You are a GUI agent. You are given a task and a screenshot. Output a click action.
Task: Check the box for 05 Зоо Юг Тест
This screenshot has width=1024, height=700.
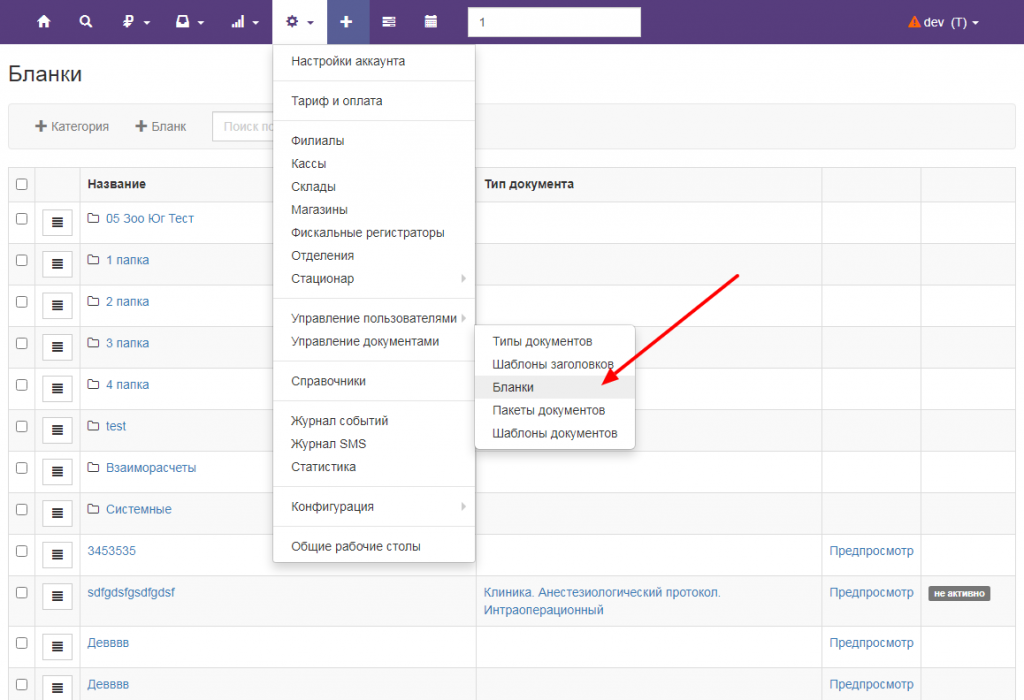point(22,219)
